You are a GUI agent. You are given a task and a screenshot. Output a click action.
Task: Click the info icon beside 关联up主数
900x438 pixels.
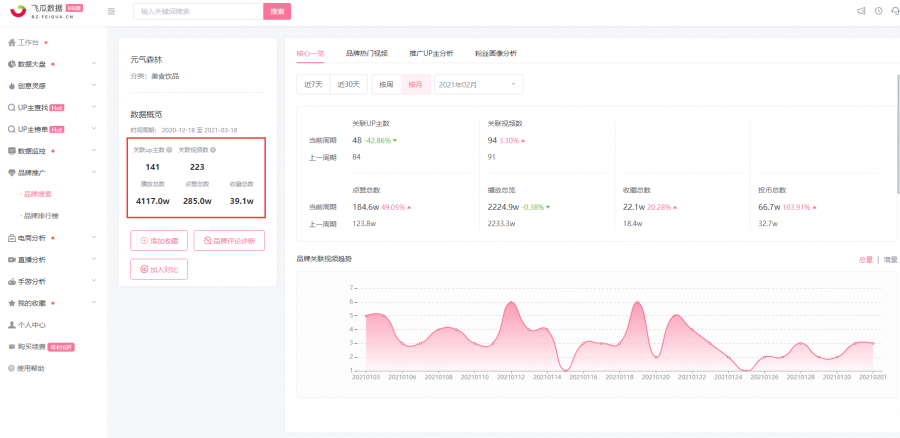[x=169, y=150]
